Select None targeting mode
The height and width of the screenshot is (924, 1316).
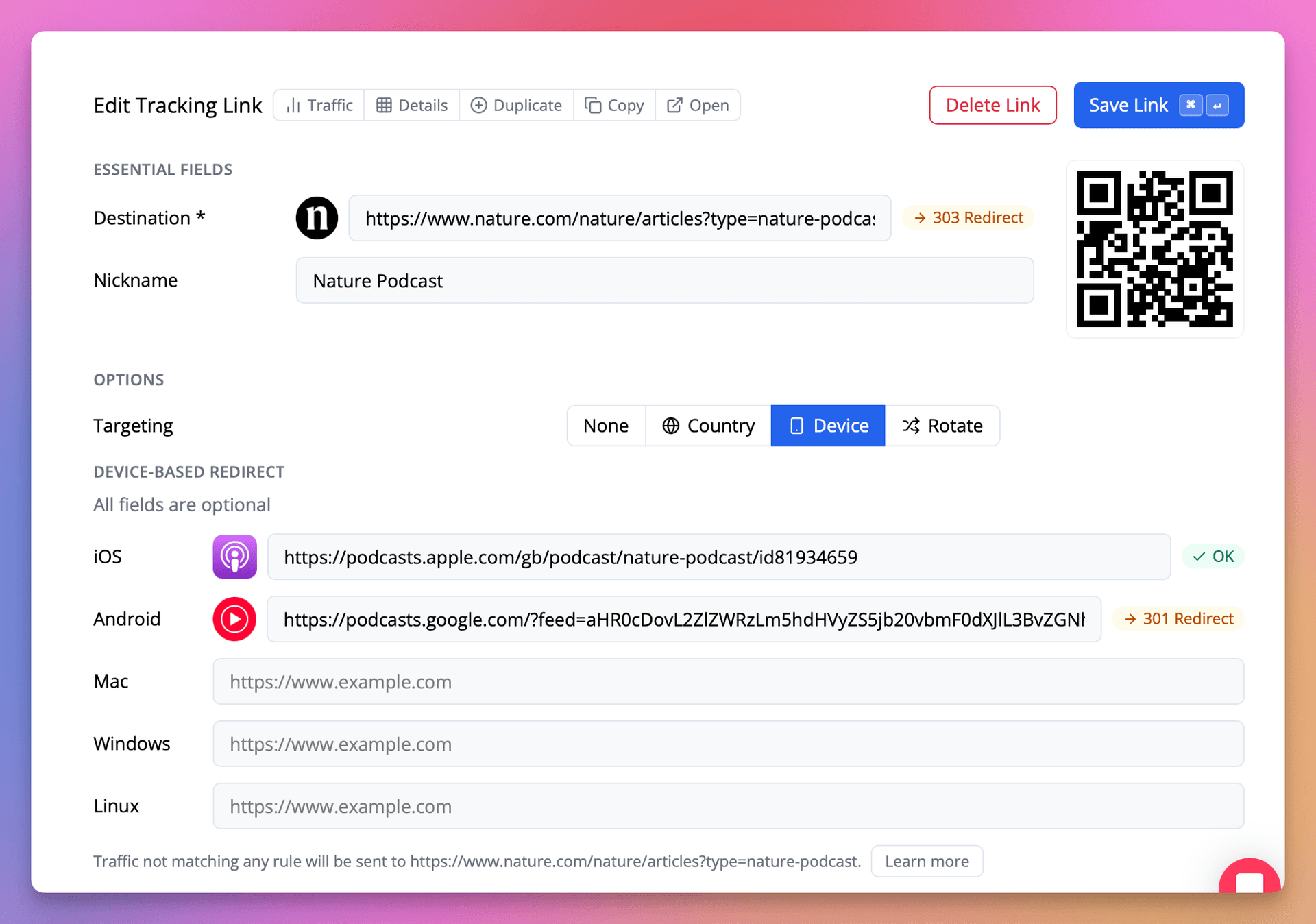(x=606, y=425)
